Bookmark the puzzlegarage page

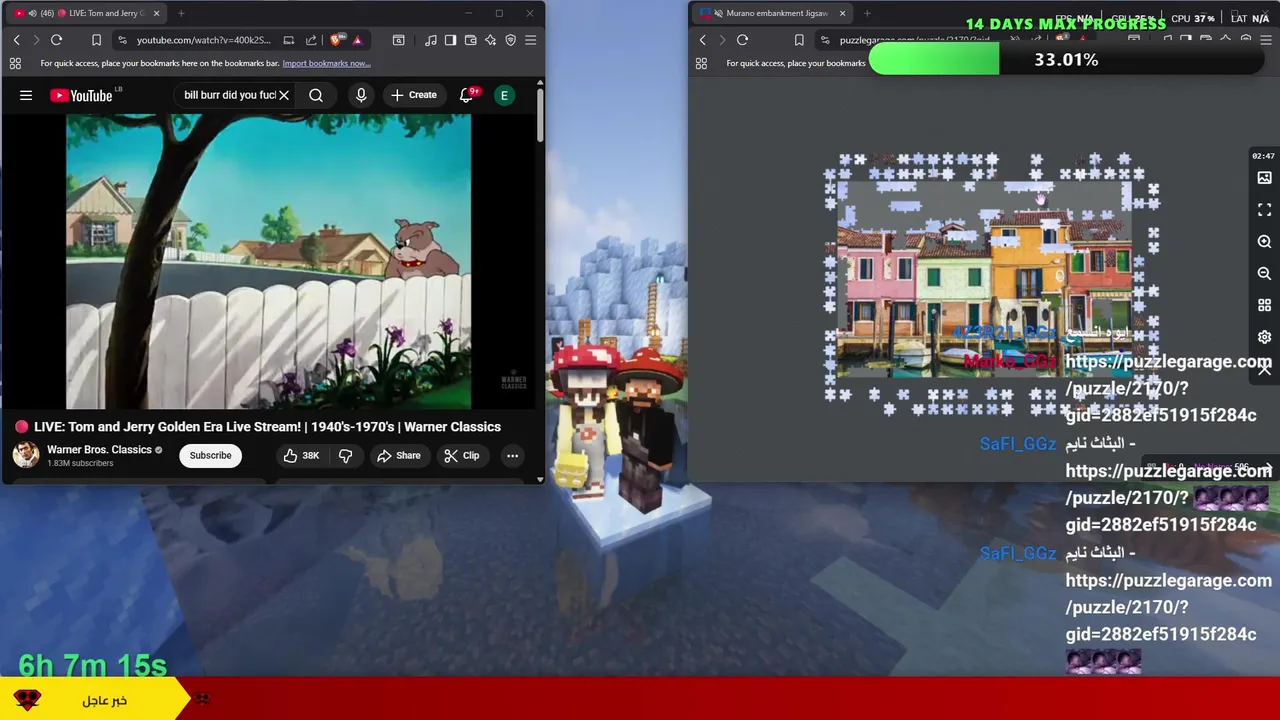tap(798, 40)
